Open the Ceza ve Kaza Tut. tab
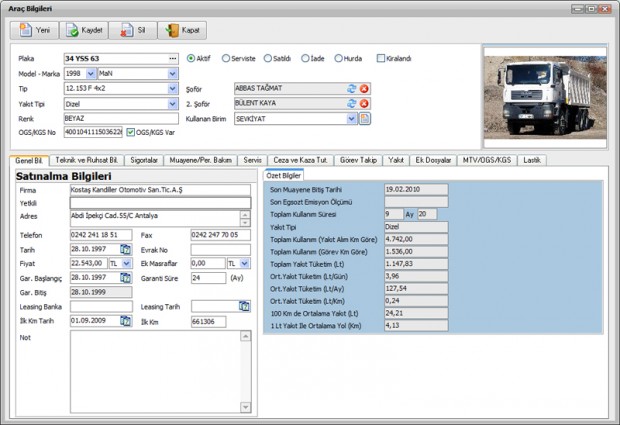 pos(300,160)
